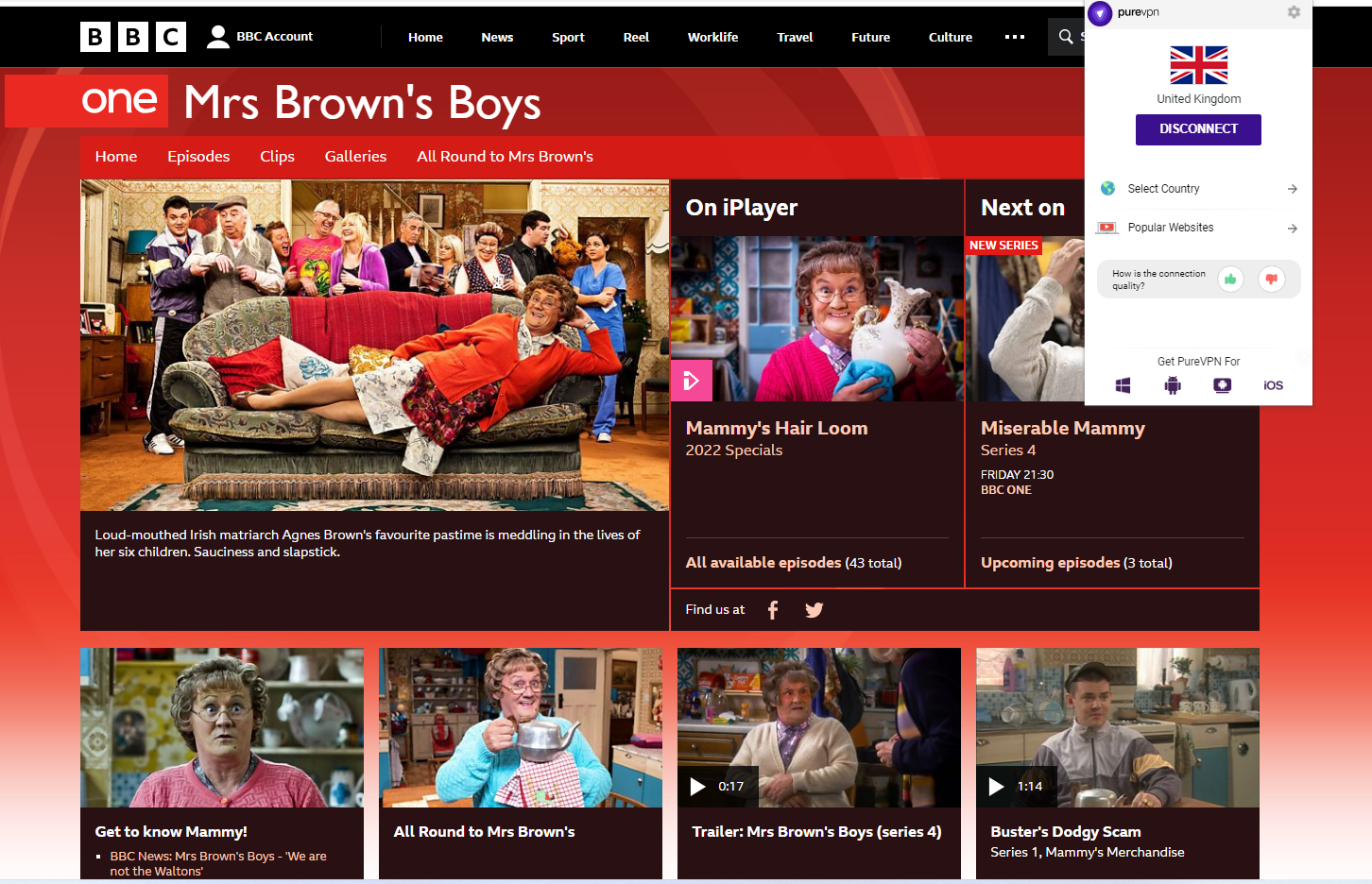The width and height of the screenshot is (1372, 884).
Task: Click the 2022 Specials text
Action: [x=734, y=450]
